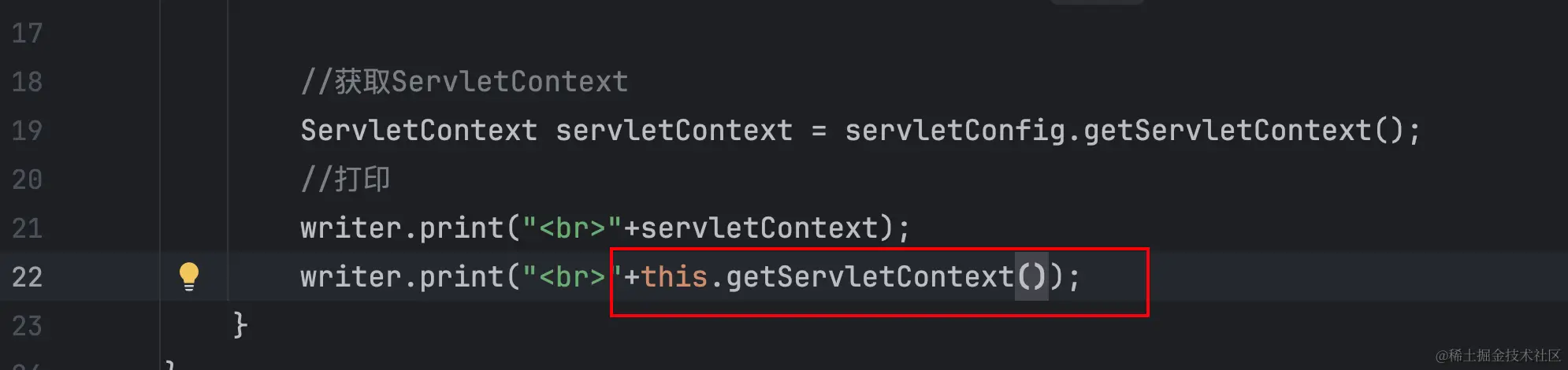Click the //获取ServletContext comment
The height and width of the screenshot is (370, 1568).
pos(464,82)
